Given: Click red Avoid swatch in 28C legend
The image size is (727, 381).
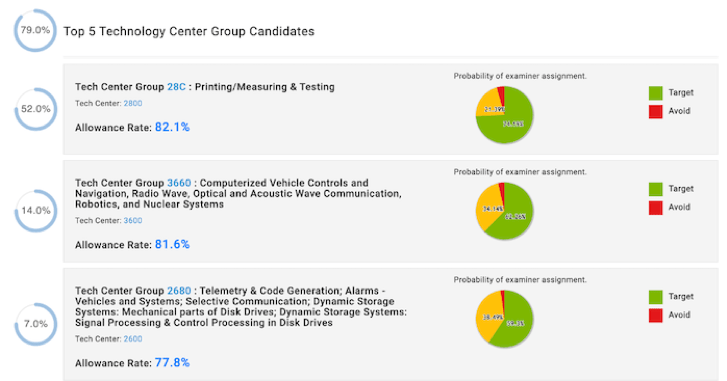Looking at the screenshot, I should [x=656, y=112].
